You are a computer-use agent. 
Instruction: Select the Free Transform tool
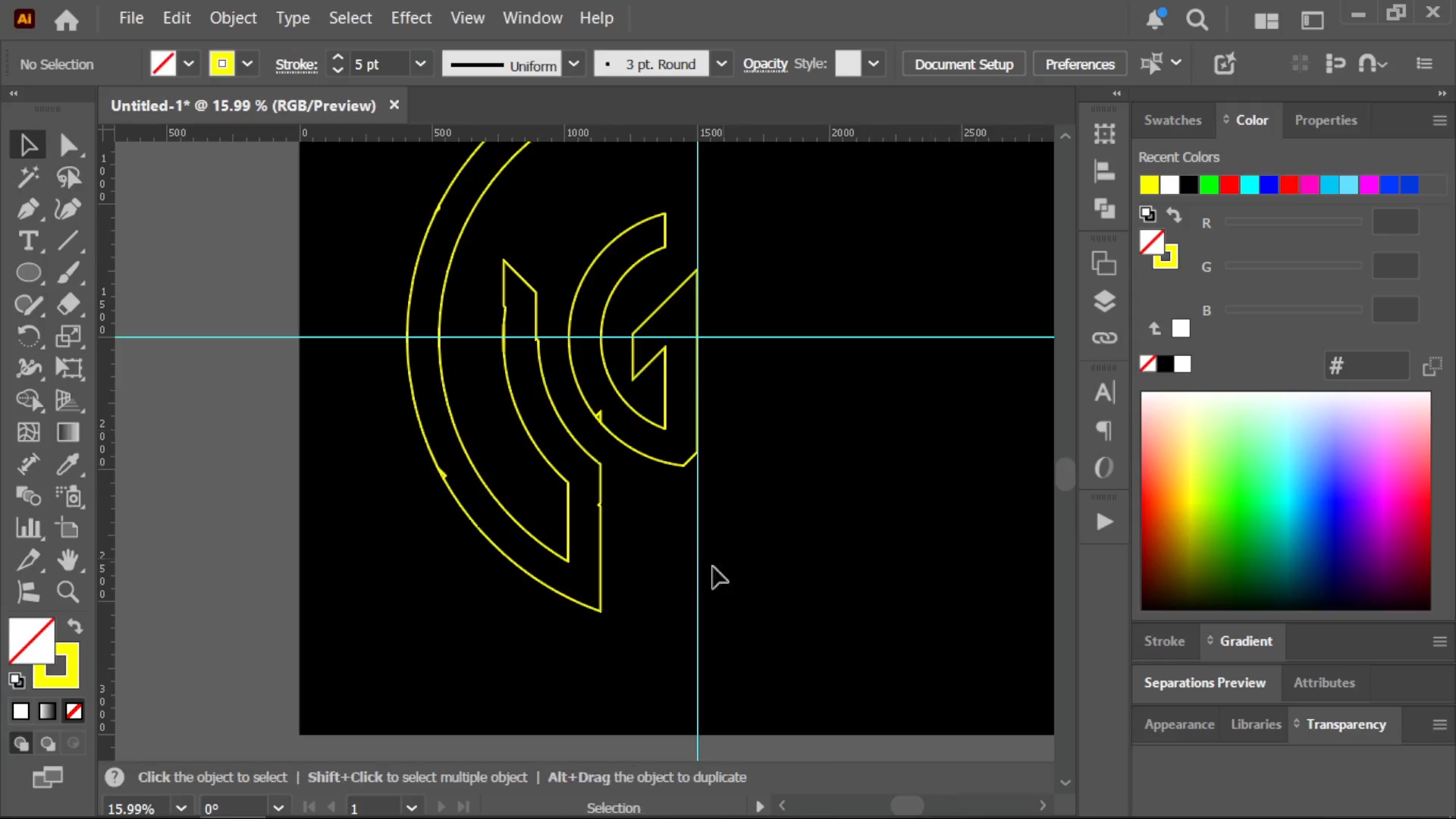tap(68, 368)
